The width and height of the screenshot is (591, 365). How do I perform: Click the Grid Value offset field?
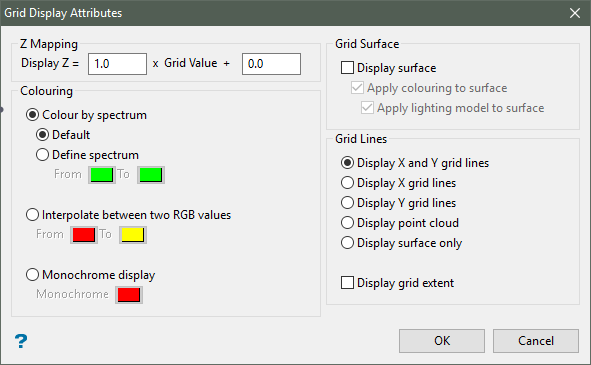(271, 64)
